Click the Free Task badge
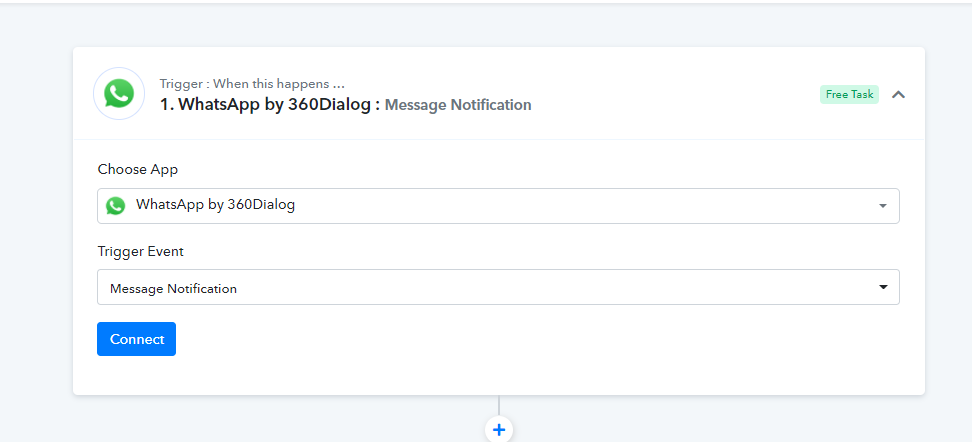 (849, 94)
